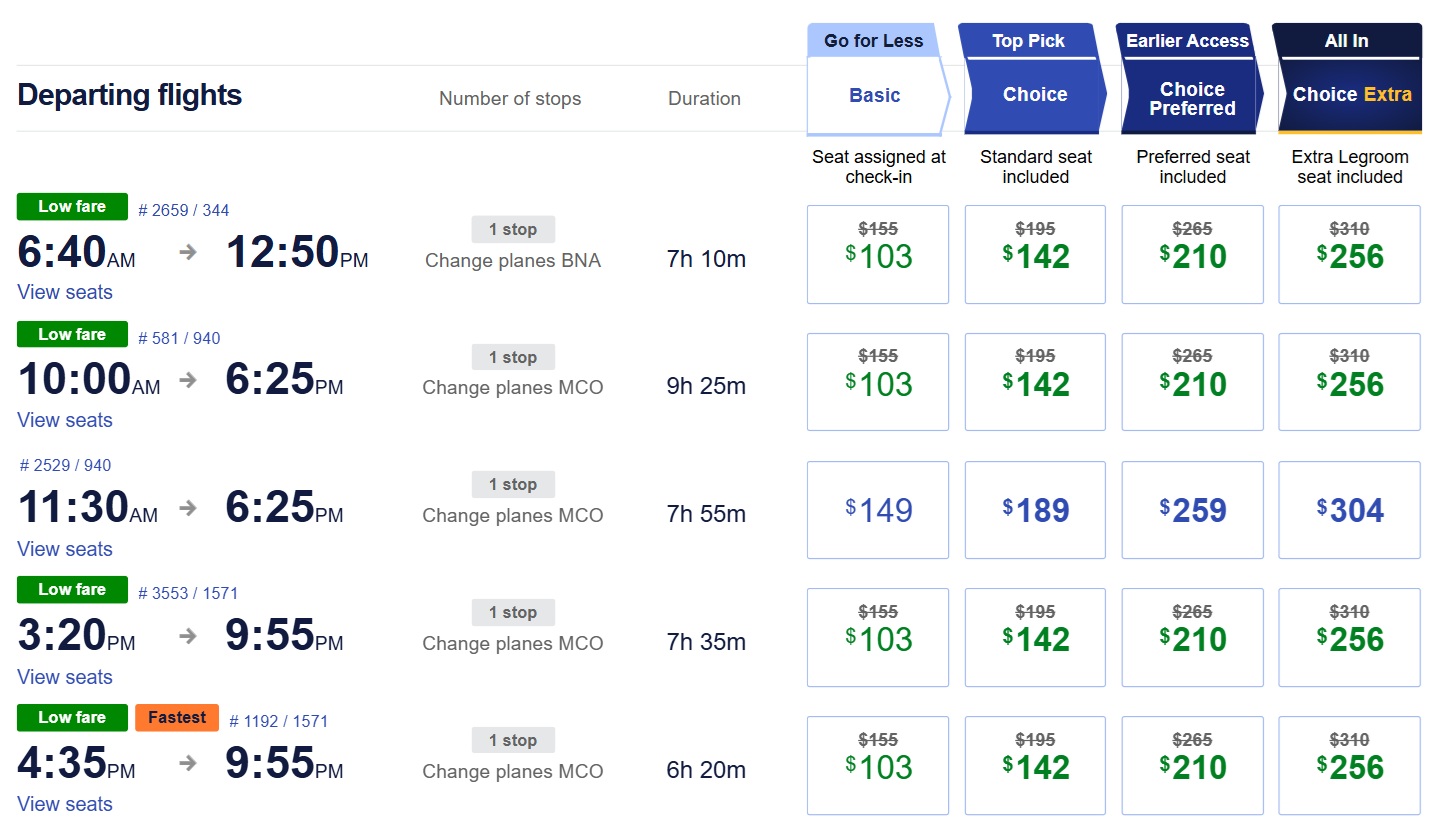Select the Go for Less Basic fare header
The image size is (1432, 829).
[874, 94]
